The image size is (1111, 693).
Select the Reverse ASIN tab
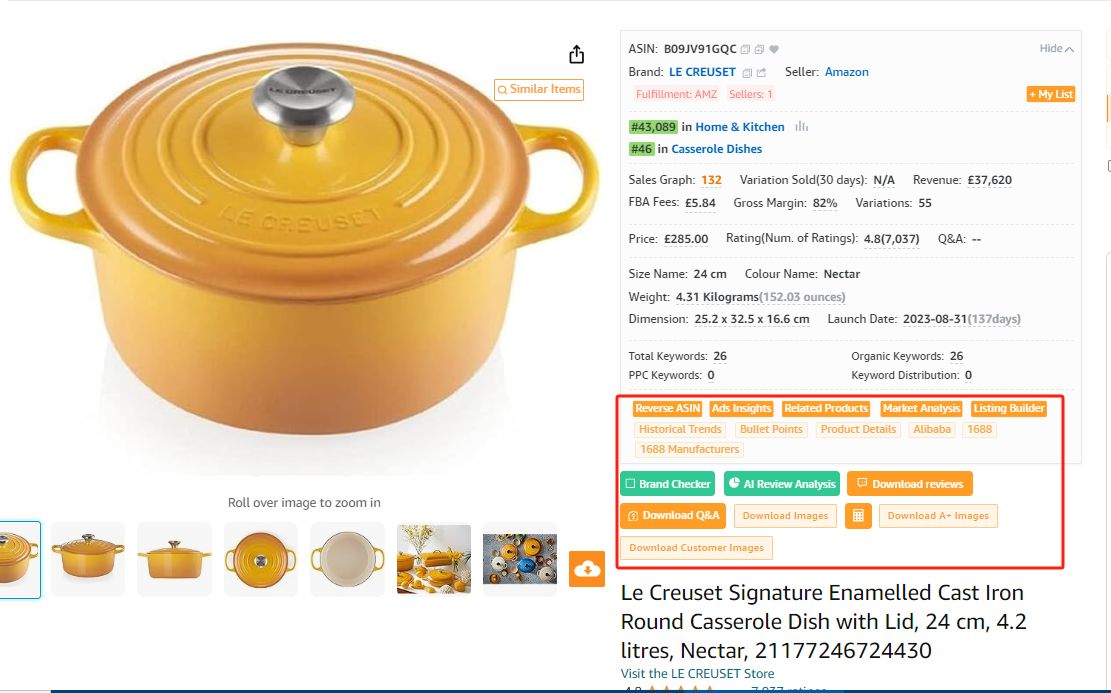pos(667,408)
